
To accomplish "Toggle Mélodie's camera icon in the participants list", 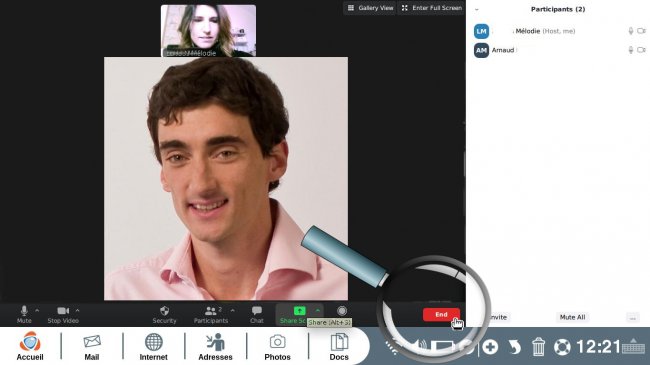I will tap(641, 31).
